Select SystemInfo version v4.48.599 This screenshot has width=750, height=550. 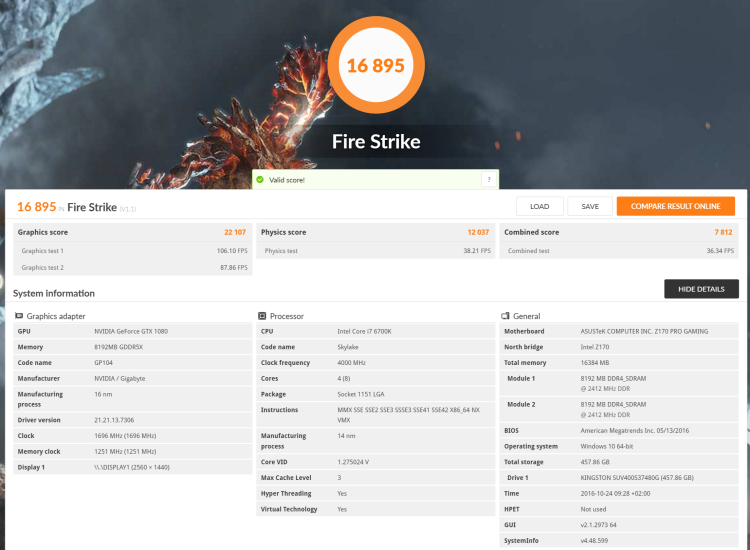(594, 540)
